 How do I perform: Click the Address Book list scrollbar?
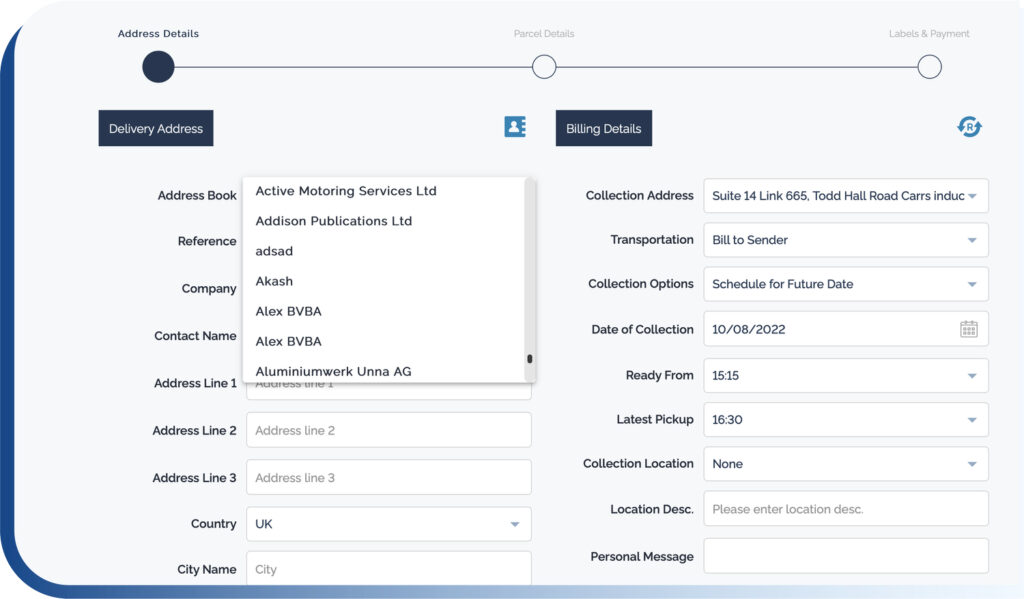coord(530,358)
